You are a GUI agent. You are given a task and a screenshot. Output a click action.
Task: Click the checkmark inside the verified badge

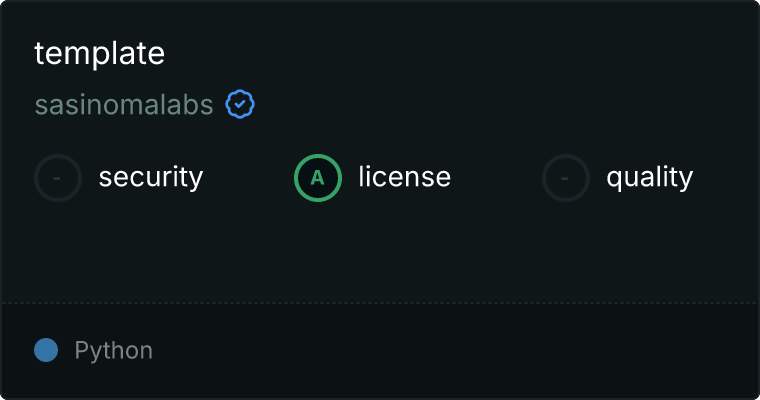tap(240, 104)
